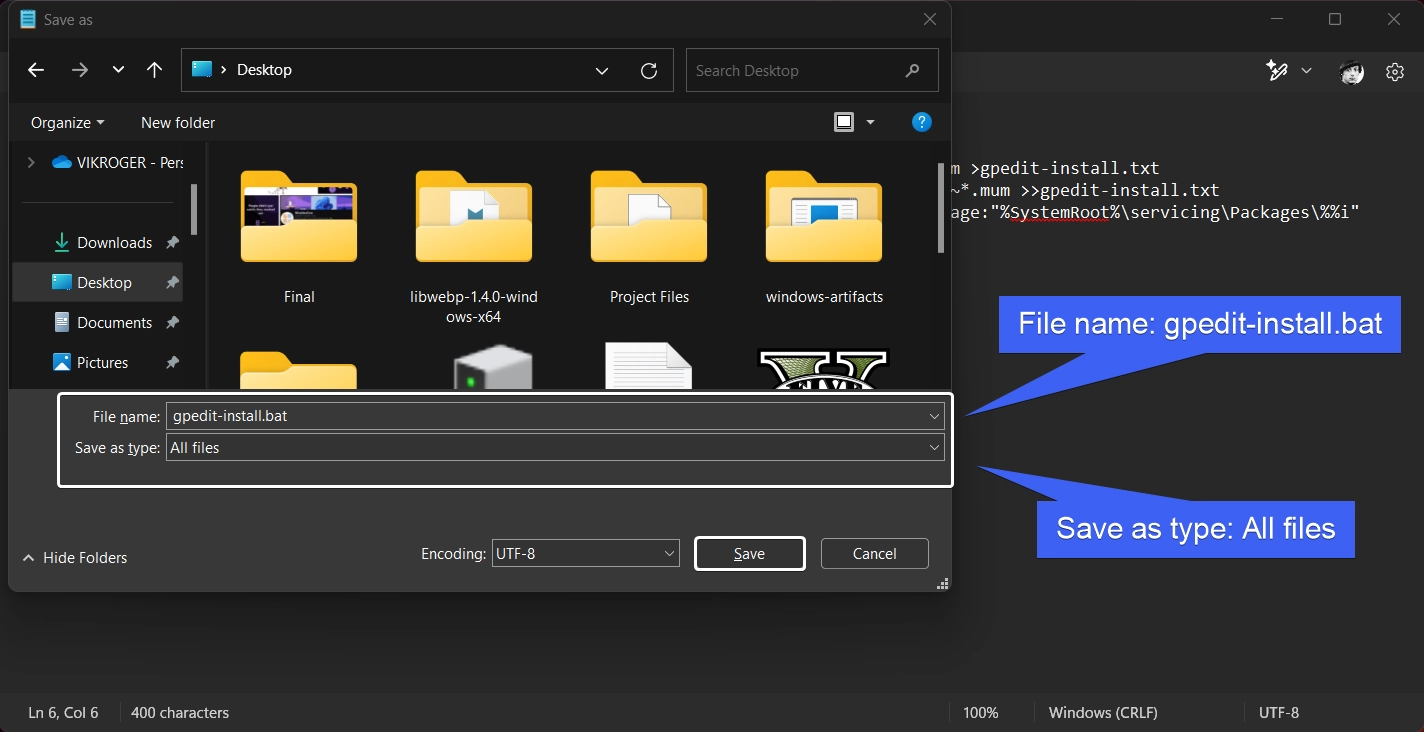Go forward using the forward arrow
Image resolution: width=1424 pixels, height=732 pixels.
point(80,70)
